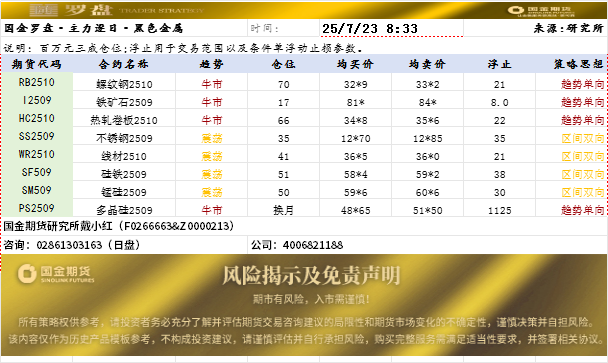This screenshot has height=363, width=608.
Task: Click the 均卖价 column header
Action: pos(428,64)
